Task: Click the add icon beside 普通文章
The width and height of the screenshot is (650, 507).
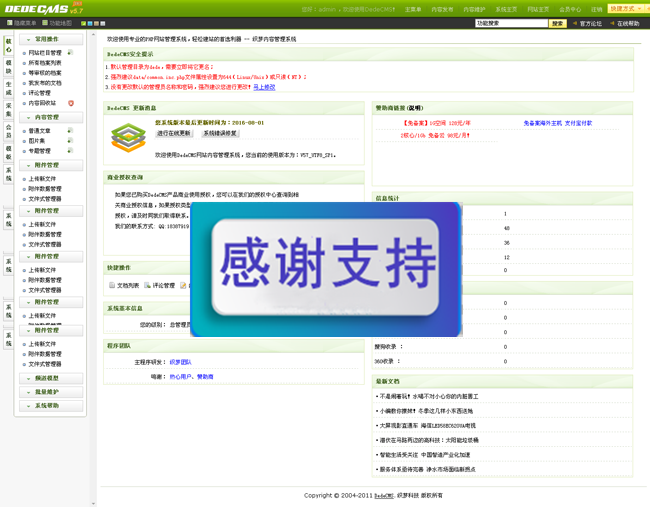Action: [70, 131]
